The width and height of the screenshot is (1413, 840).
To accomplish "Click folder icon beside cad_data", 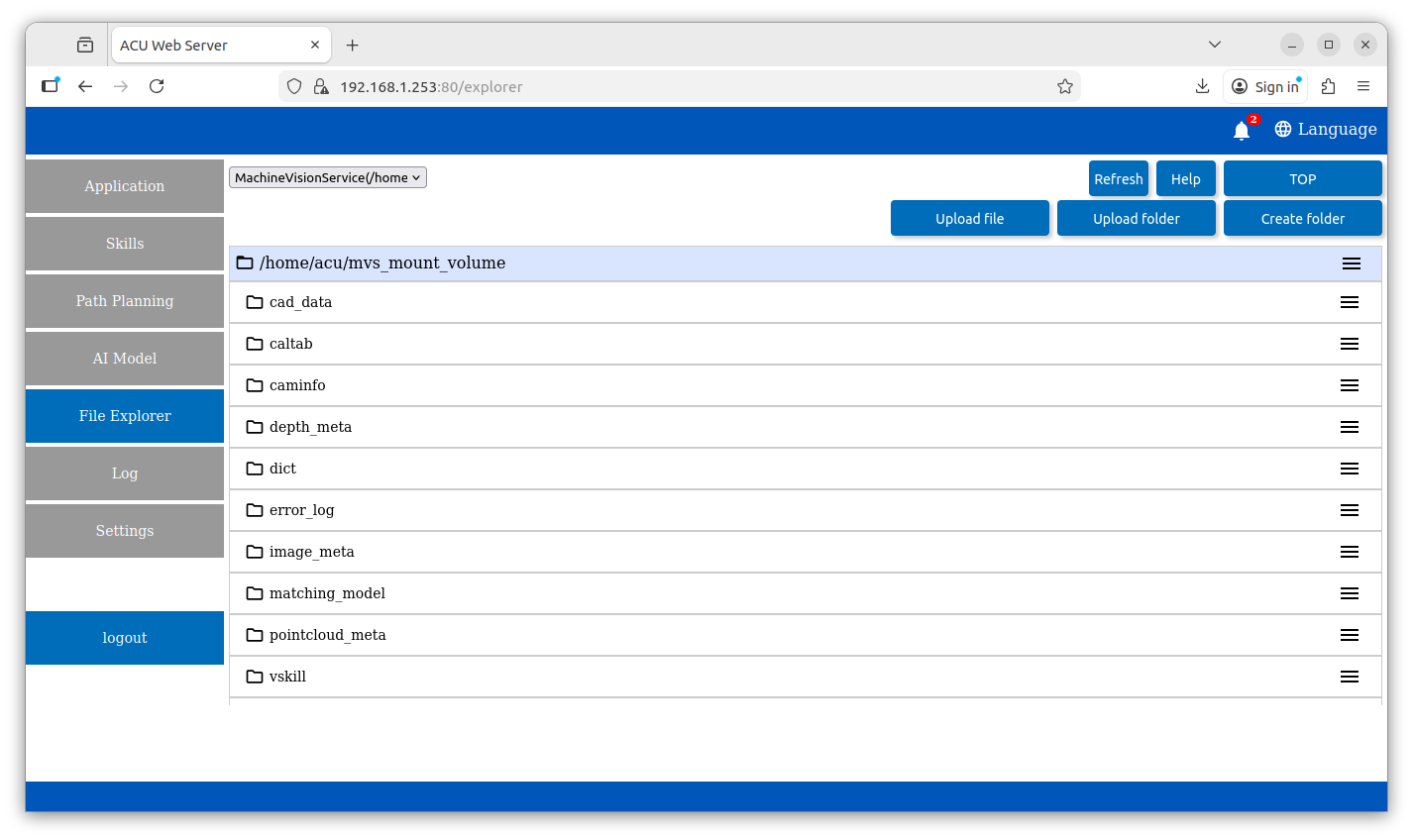I will click(x=255, y=302).
